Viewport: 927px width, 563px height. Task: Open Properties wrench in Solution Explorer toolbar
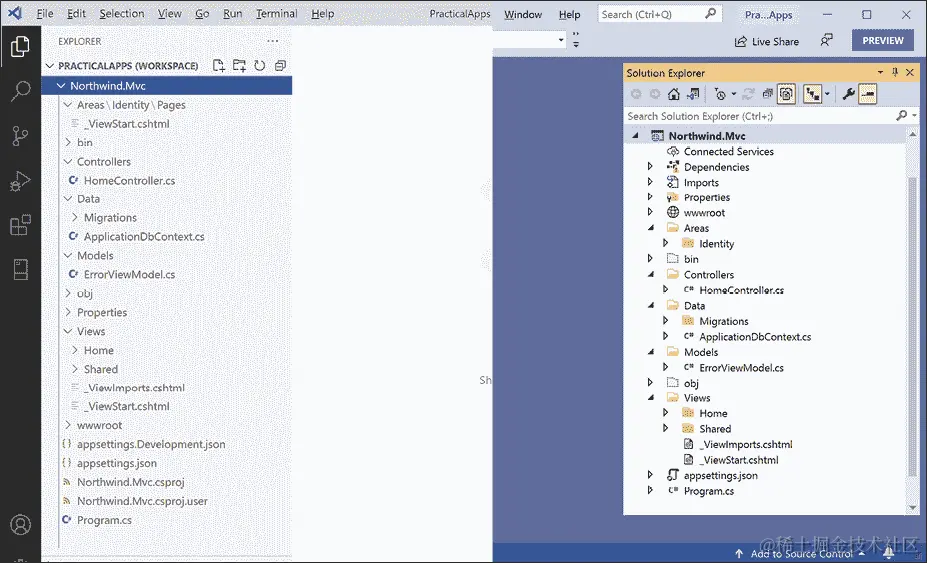pyautogui.click(x=848, y=94)
